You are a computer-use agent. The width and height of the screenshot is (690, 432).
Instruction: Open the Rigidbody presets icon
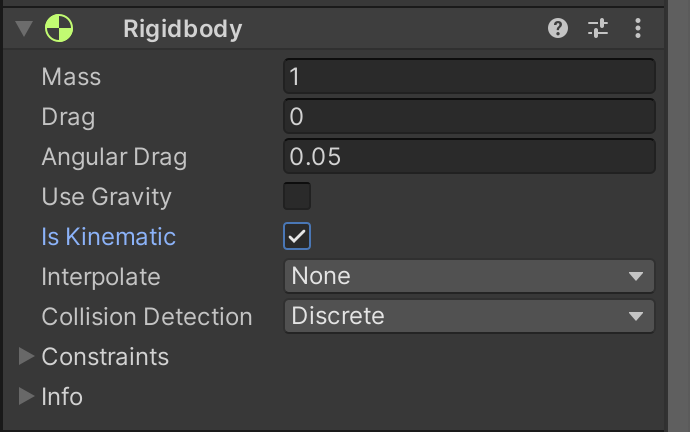coord(598,29)
